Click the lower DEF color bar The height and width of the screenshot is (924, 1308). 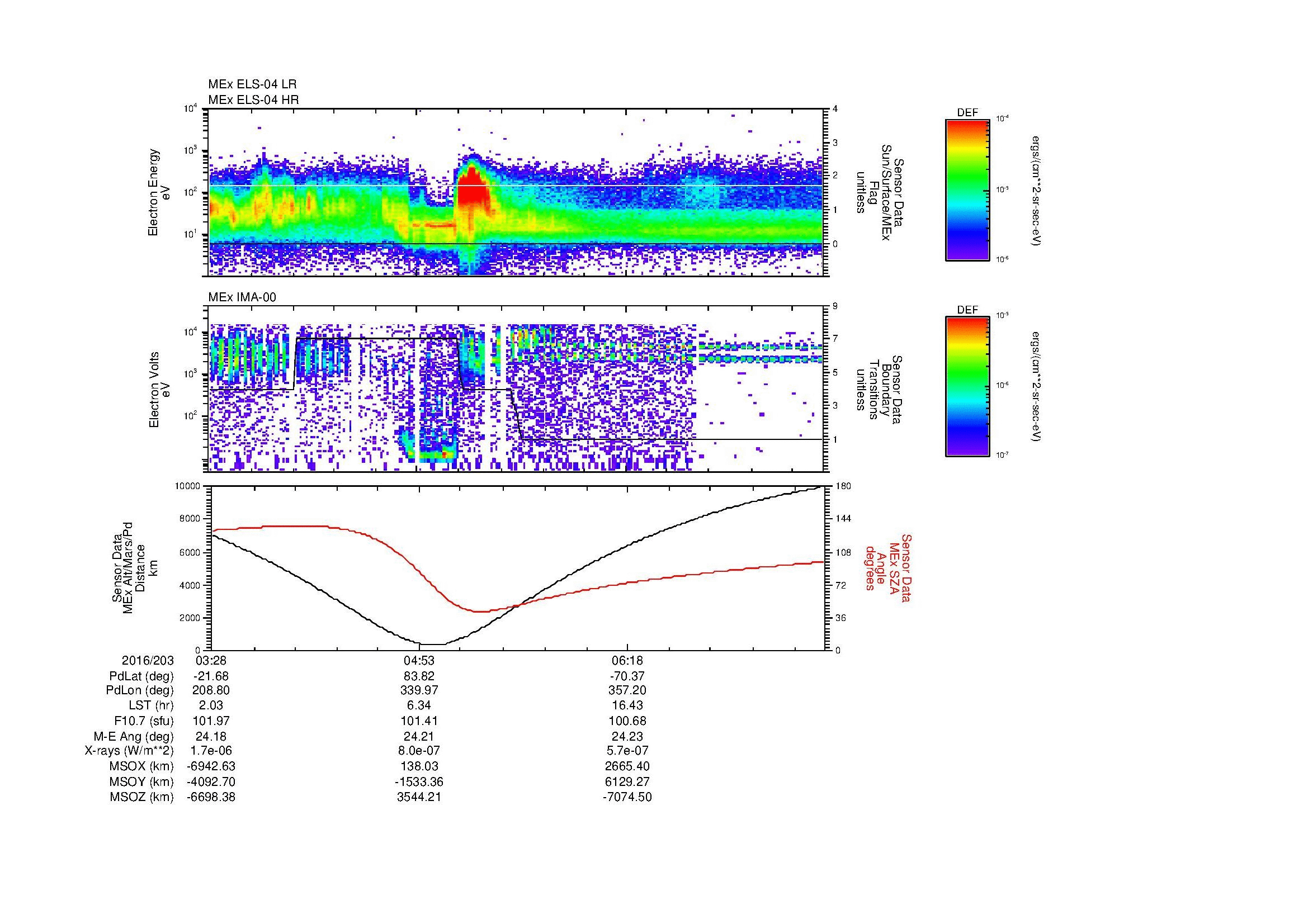tap(967, 387)
